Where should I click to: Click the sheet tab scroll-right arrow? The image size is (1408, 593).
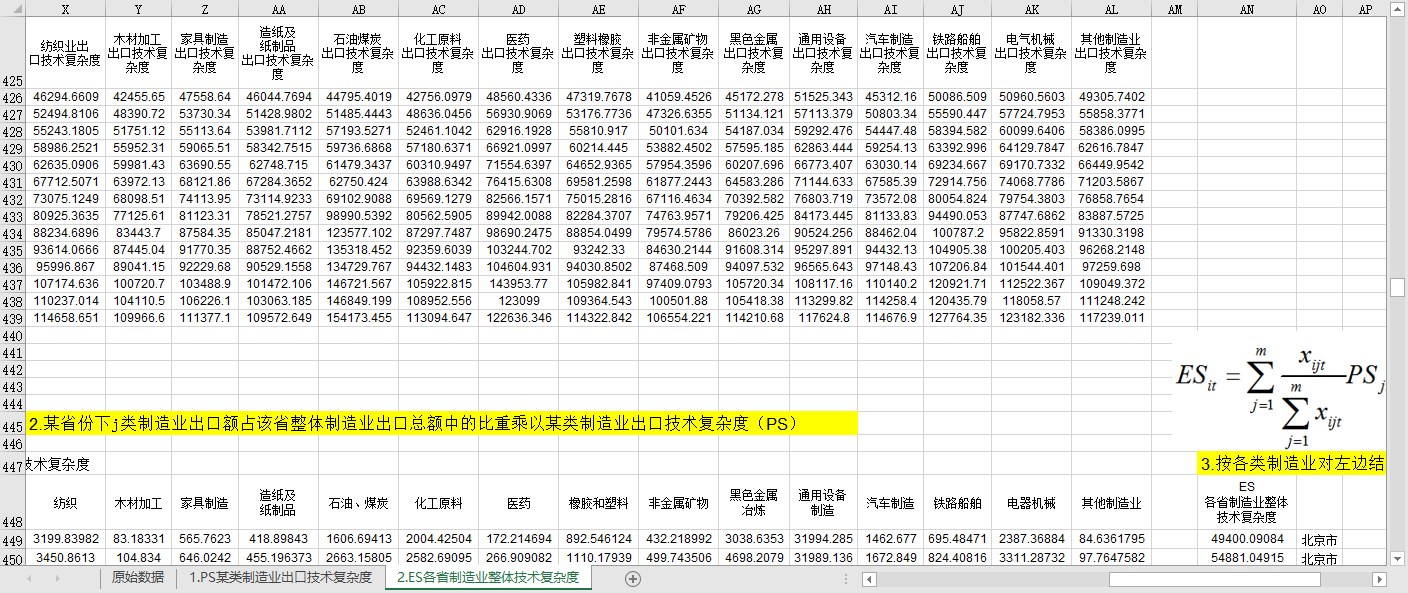pos(57,578)
